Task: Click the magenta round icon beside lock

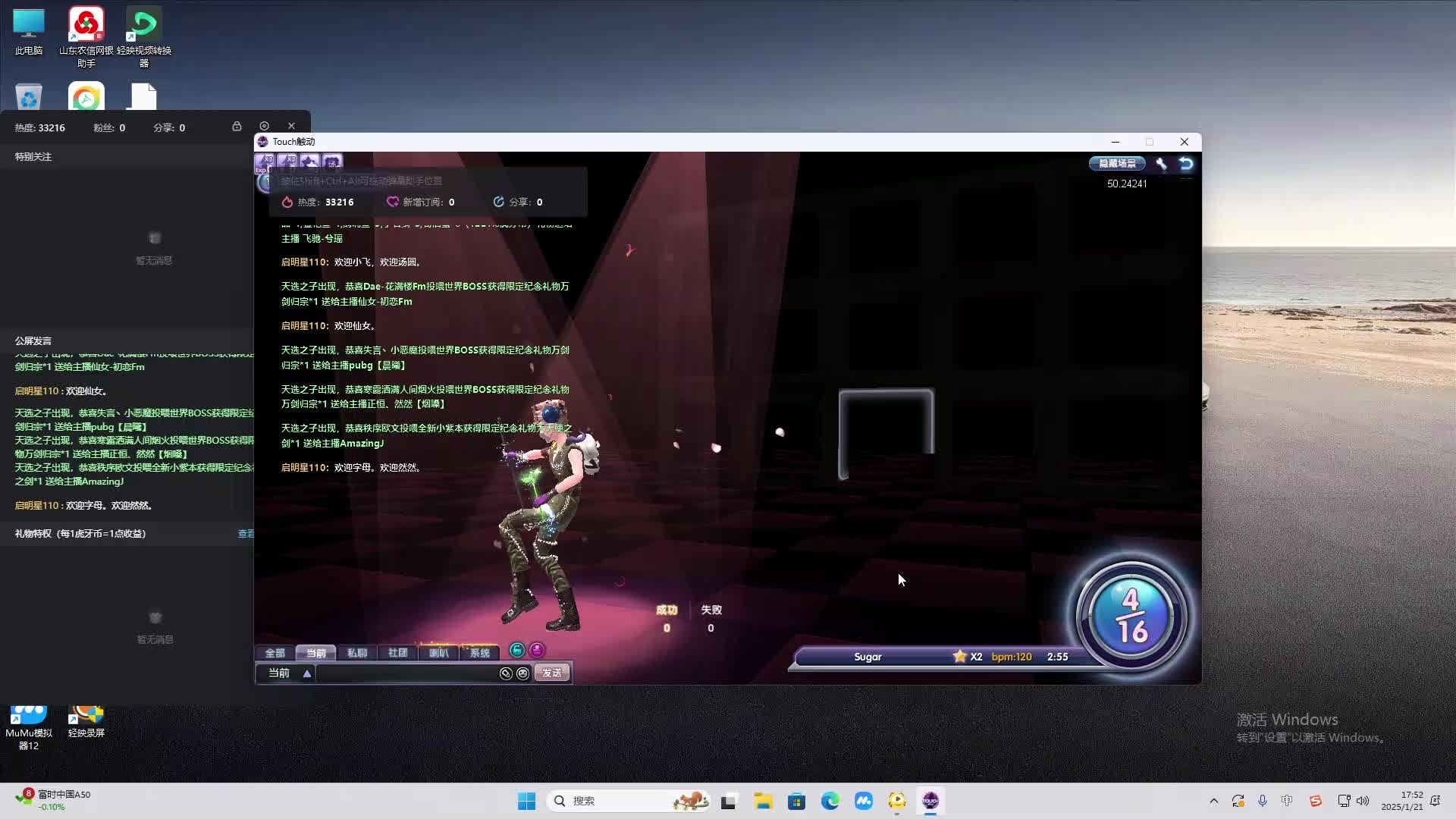Action: [537, 650]
